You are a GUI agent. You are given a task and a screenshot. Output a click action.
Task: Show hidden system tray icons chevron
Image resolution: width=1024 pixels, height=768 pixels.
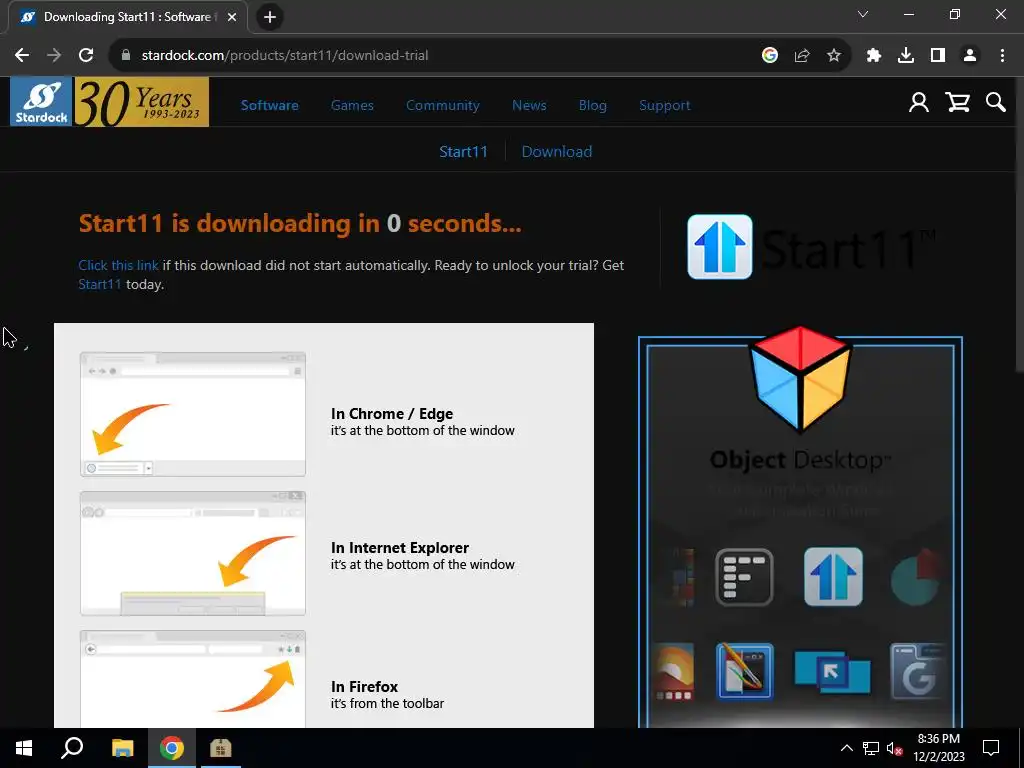click(846, 748)
